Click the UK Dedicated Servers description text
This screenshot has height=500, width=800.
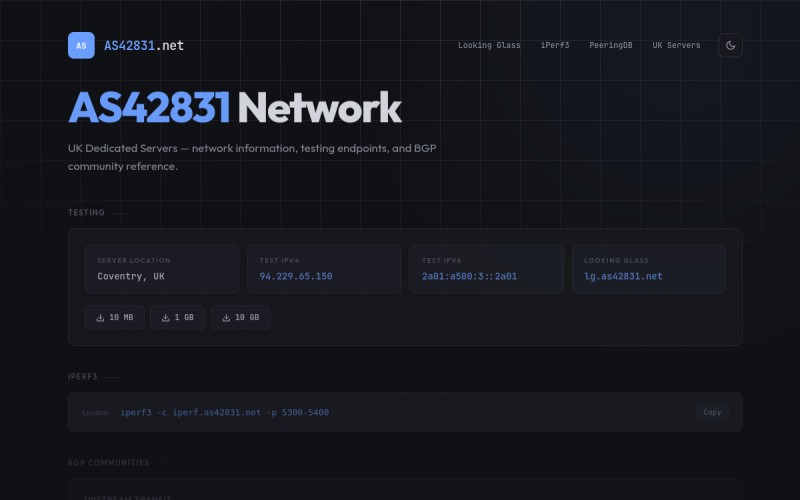point(252,157)
